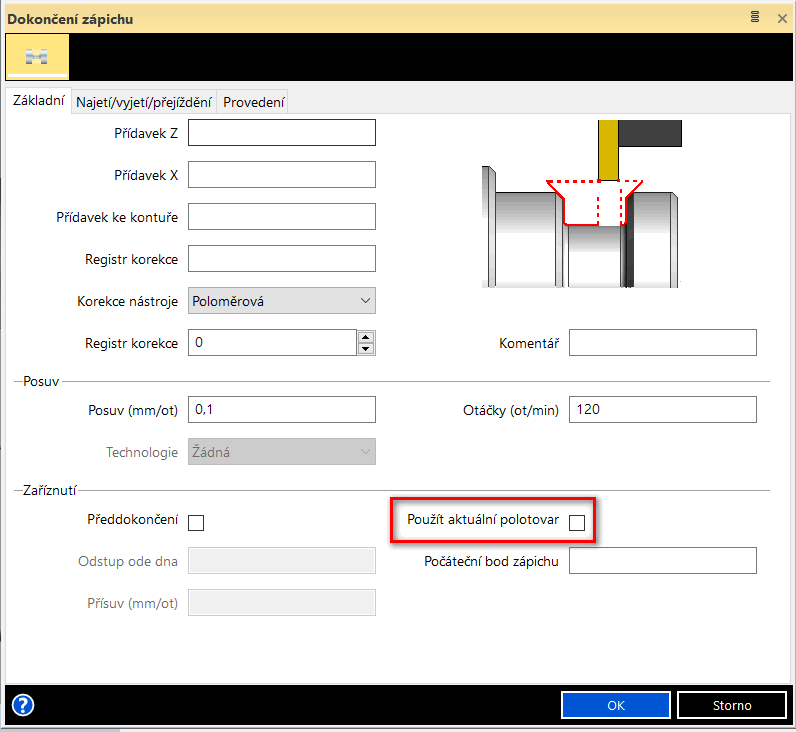
Task: Select the Základní tab
Action: [x=37, y=101]
